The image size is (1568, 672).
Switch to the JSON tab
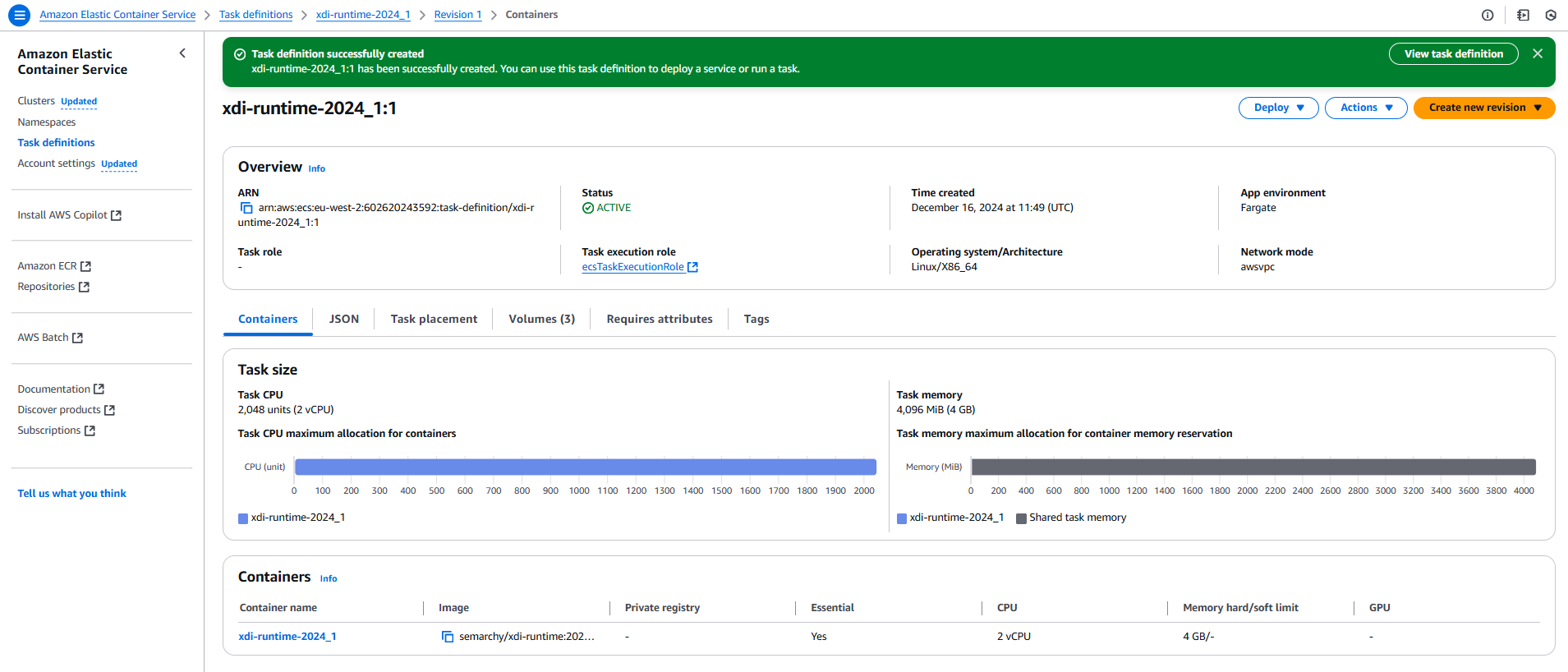pos(344,319)
